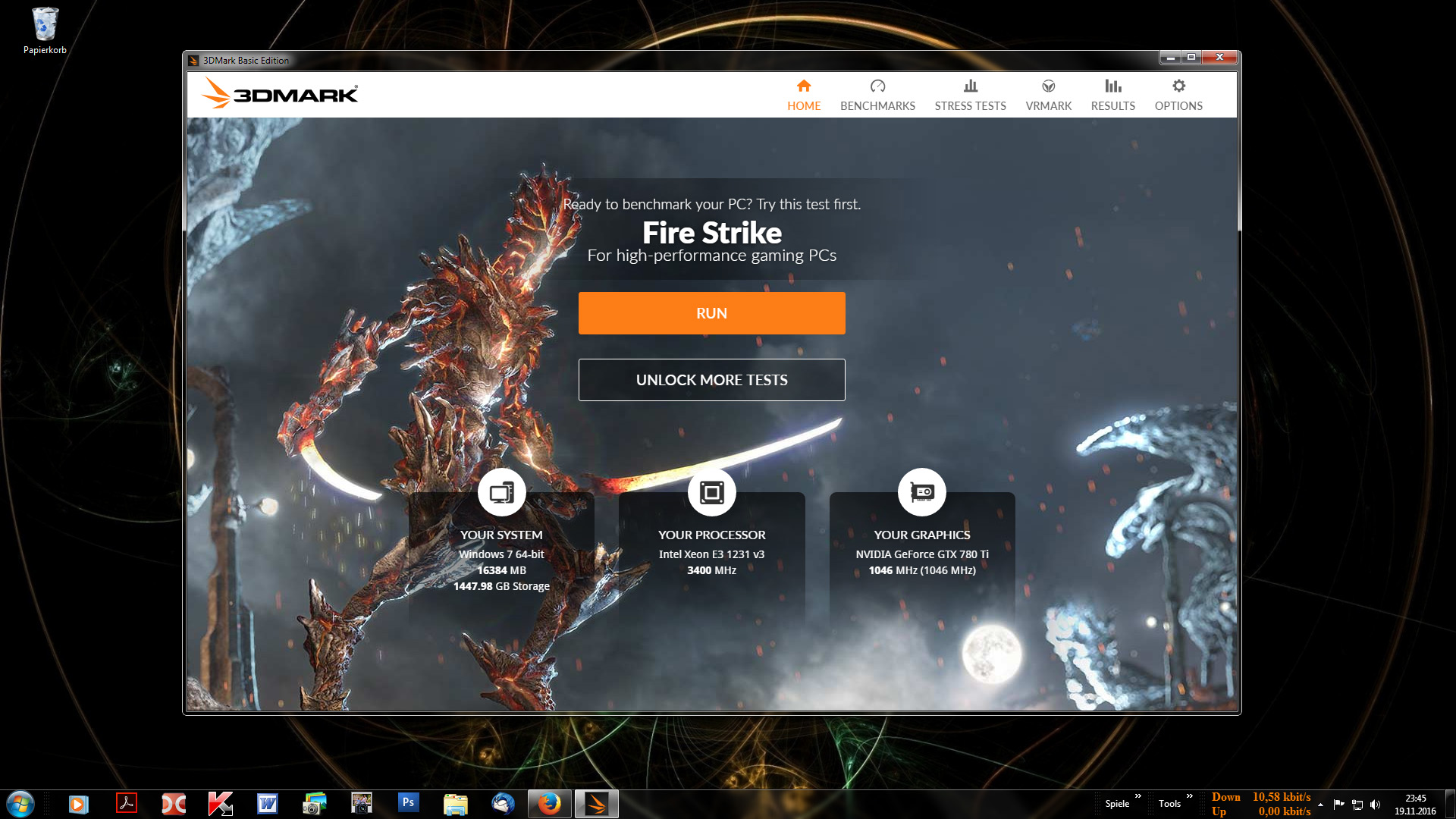Switch to the Stress Tests tab
The width and height of the screenshot is (1456, 819).
(970, 96)
